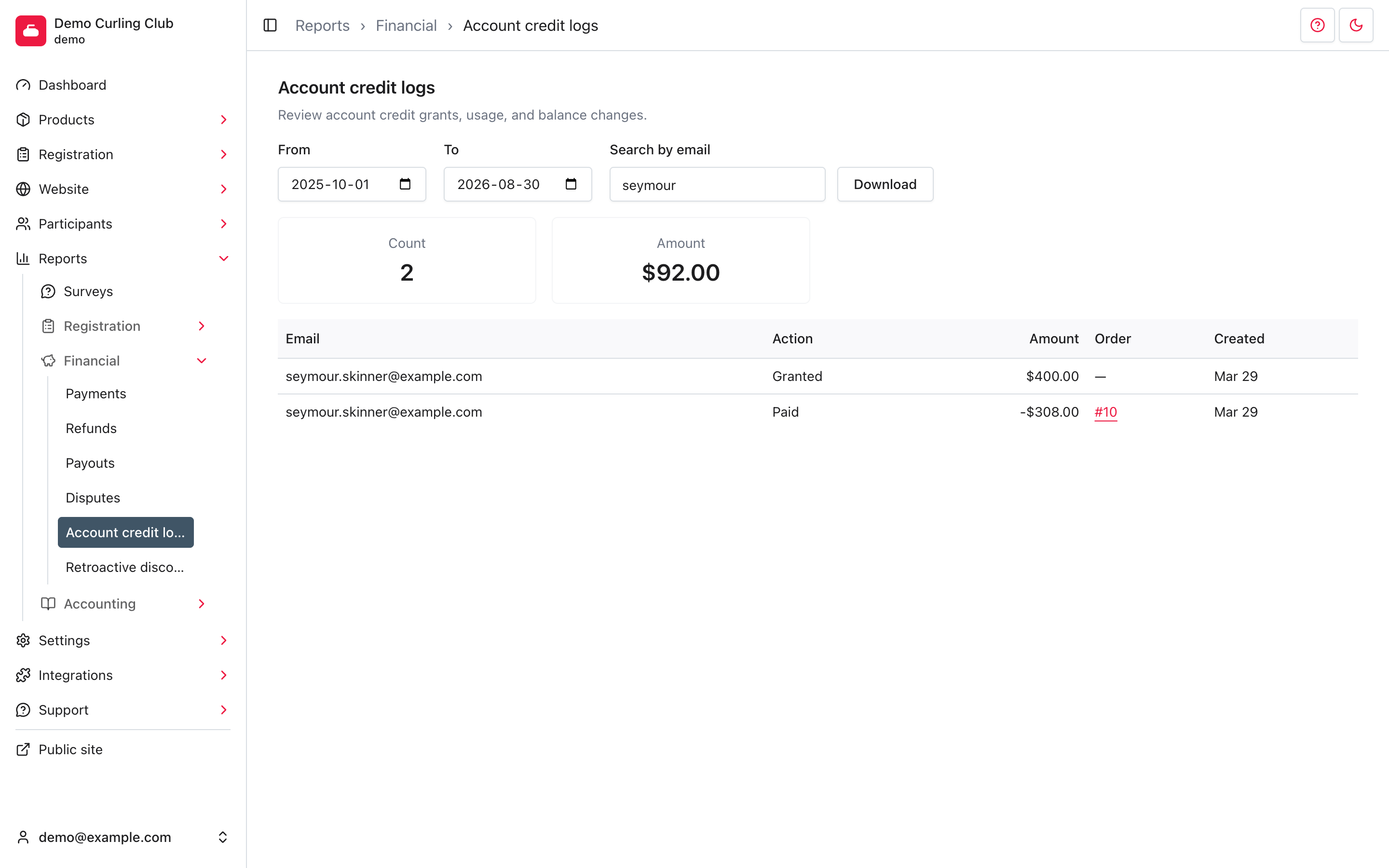Expand the Website menu chevron

224,189
